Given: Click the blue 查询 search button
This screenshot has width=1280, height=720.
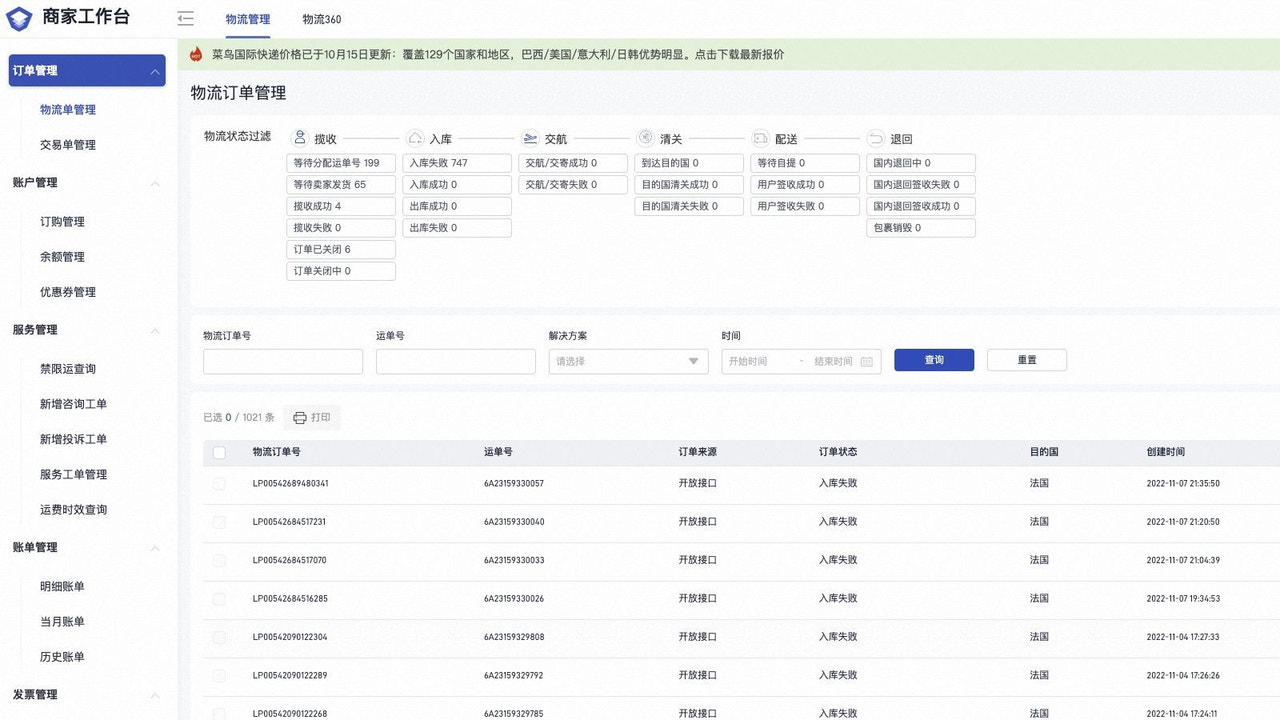Looking at the screenshot, I should point(934,360).
